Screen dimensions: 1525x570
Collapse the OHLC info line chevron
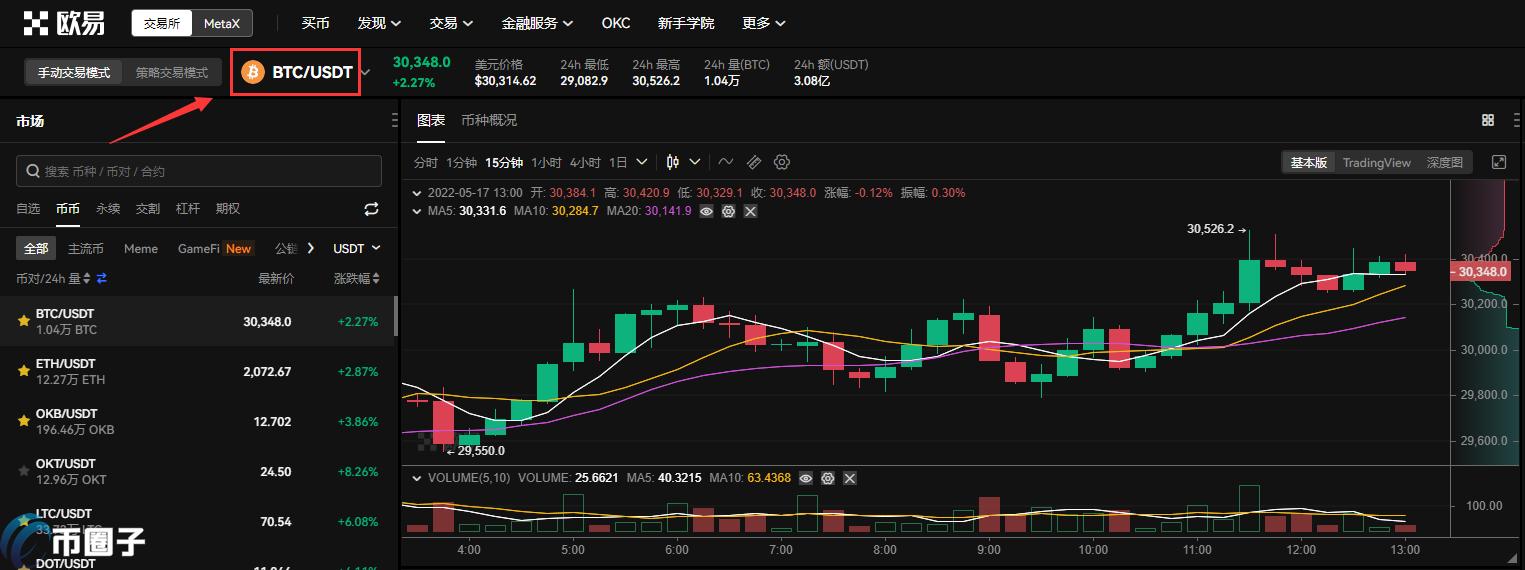pos(417,192)
